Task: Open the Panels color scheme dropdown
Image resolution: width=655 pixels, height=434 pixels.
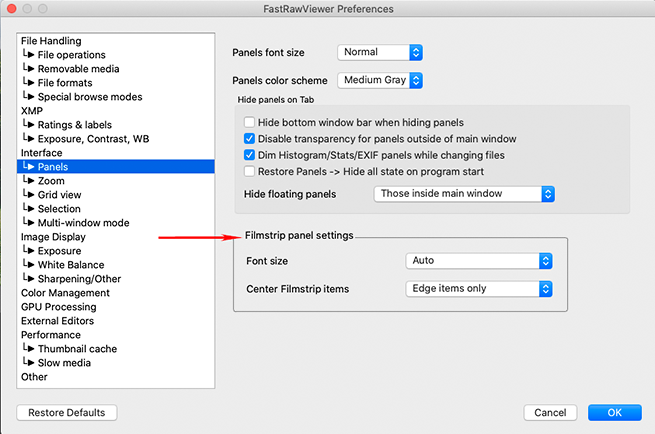Action: (380, 80)
